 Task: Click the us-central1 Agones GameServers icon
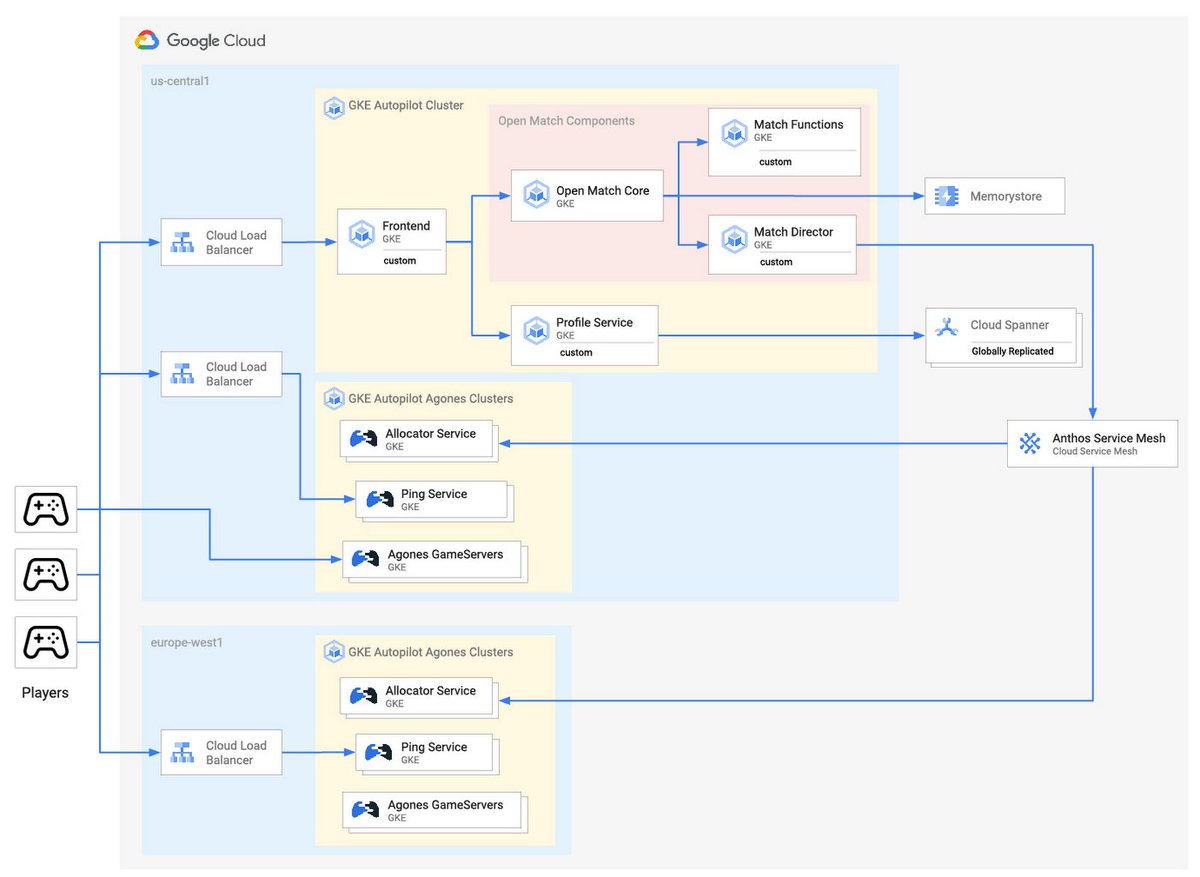[x=365, y=559]
